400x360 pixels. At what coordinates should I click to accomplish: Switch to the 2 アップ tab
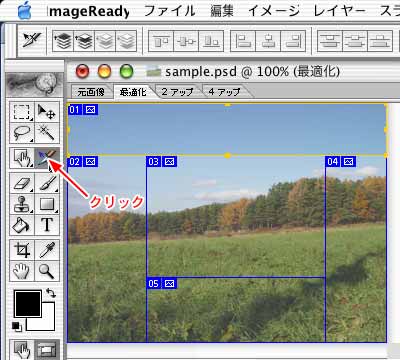tap(177, 92)
